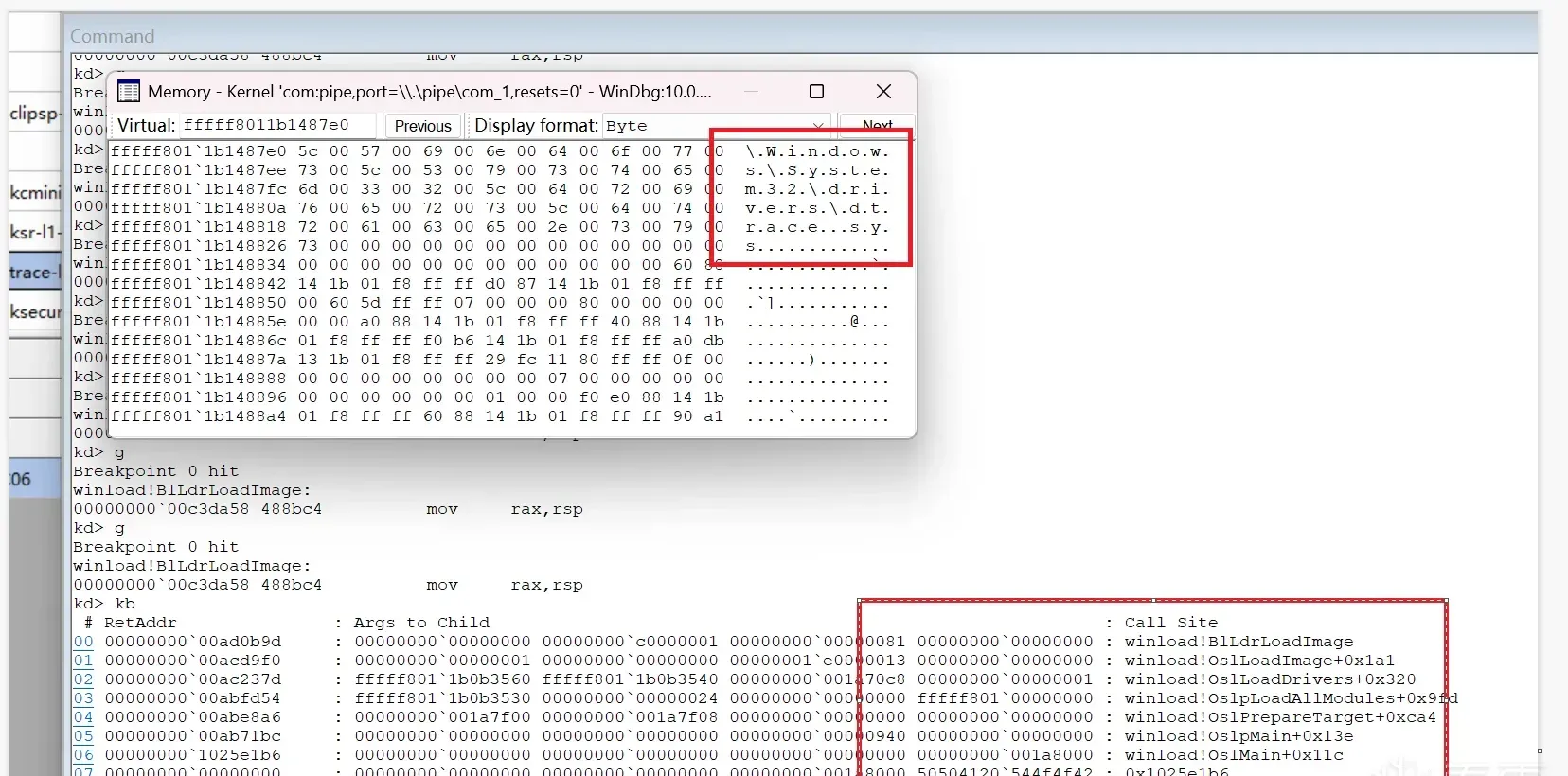Click memory row address fffff801`1b14880a
This screenshot has height=776, width=1568.
pyautogui.click(x=198, y=208)
